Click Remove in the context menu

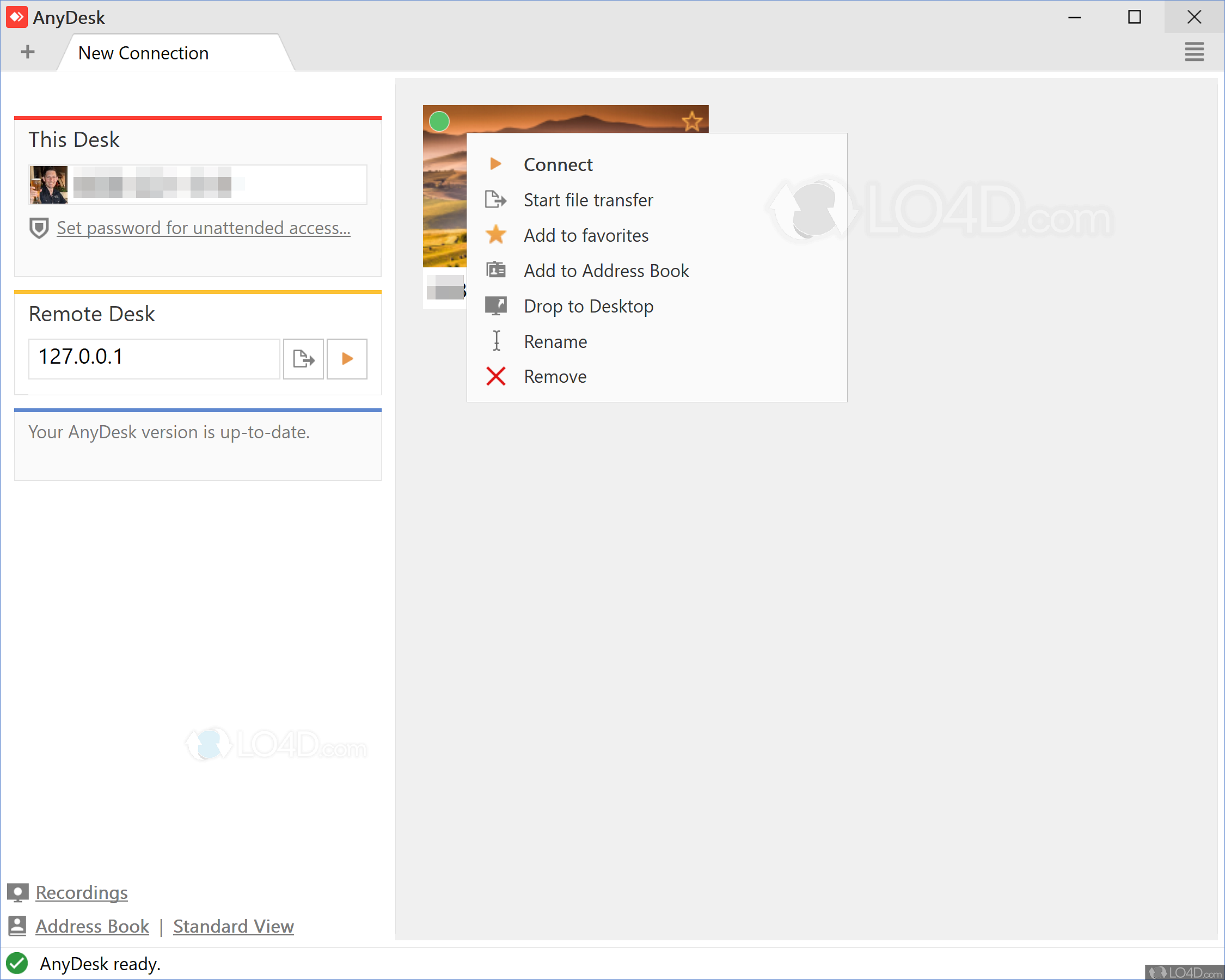[x=555, y=377]
